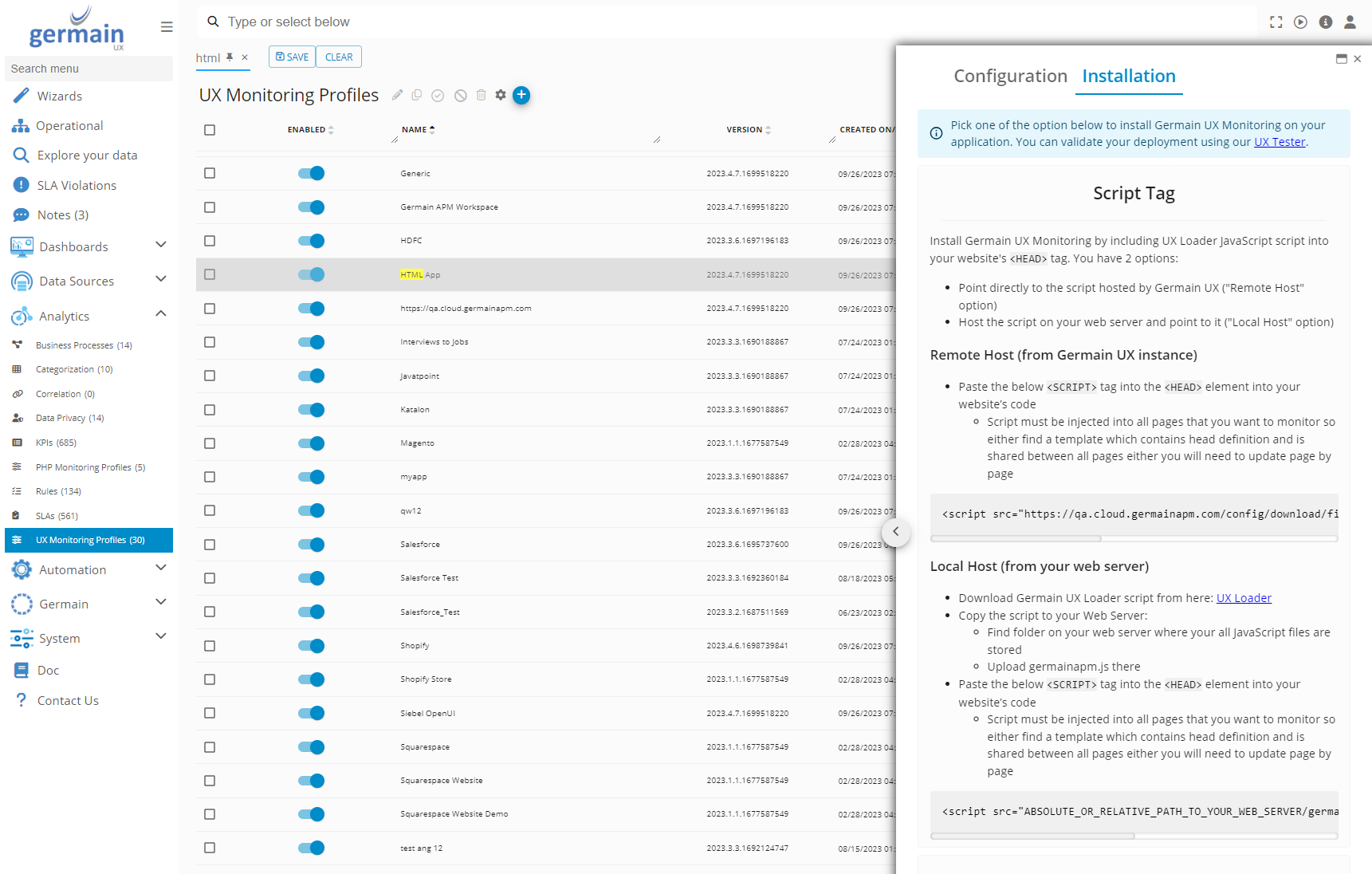
Task: Click the SAVE button
Action: point(292,57)
